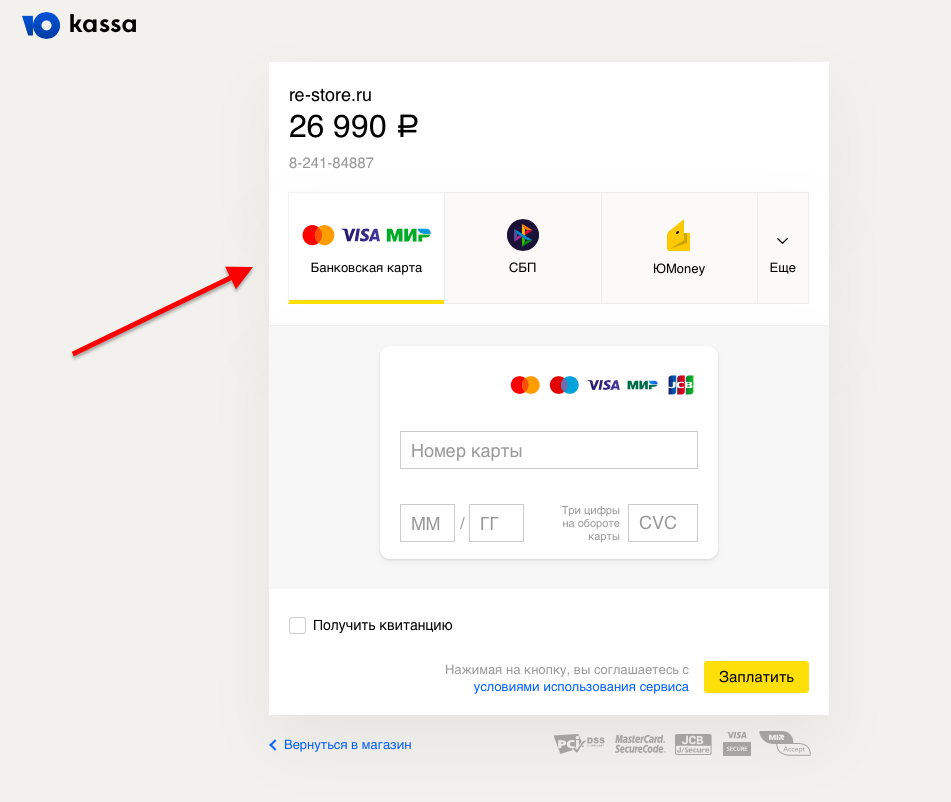This screenshot has width=951, height=802.
Task: Expand the "Еще" payment methods chevron
Action: tap(783, 241)
